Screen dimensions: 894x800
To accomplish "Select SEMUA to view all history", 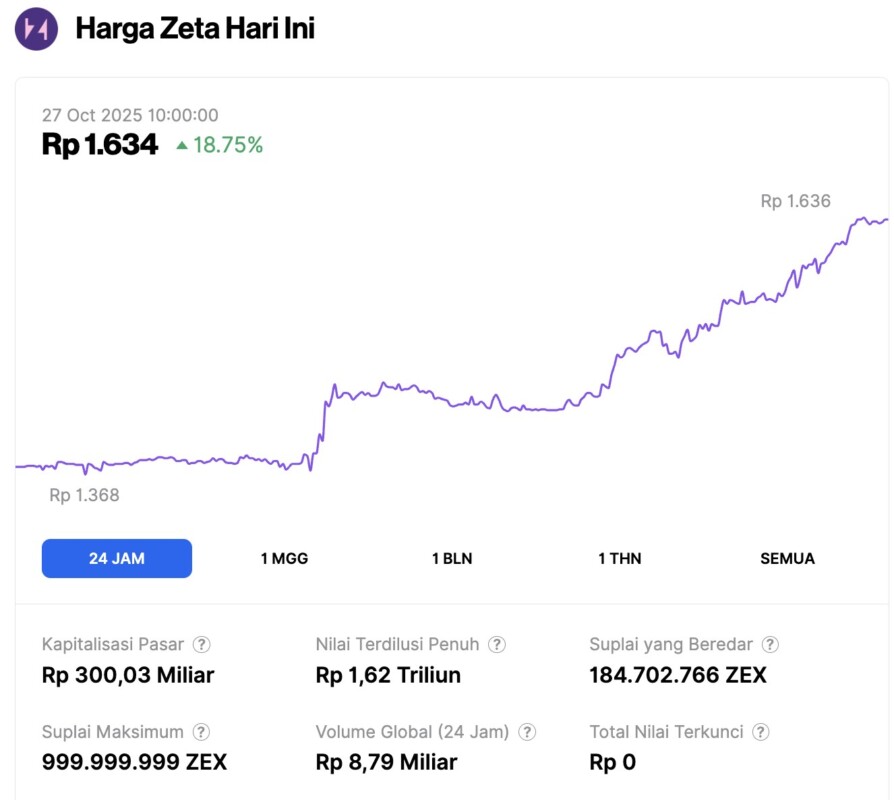I will click(787, 558).
